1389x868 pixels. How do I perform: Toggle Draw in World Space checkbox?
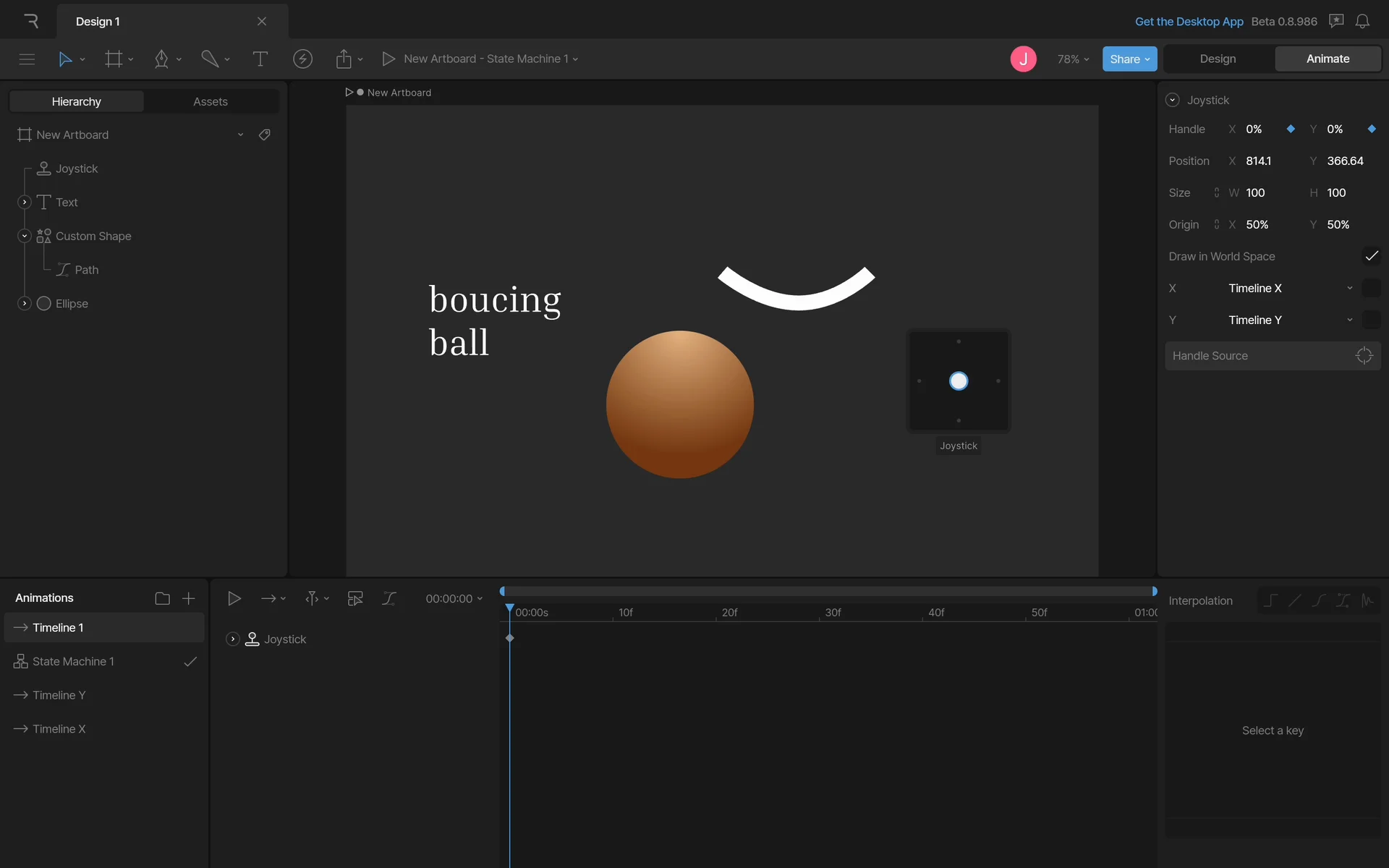click(1371, 256)
